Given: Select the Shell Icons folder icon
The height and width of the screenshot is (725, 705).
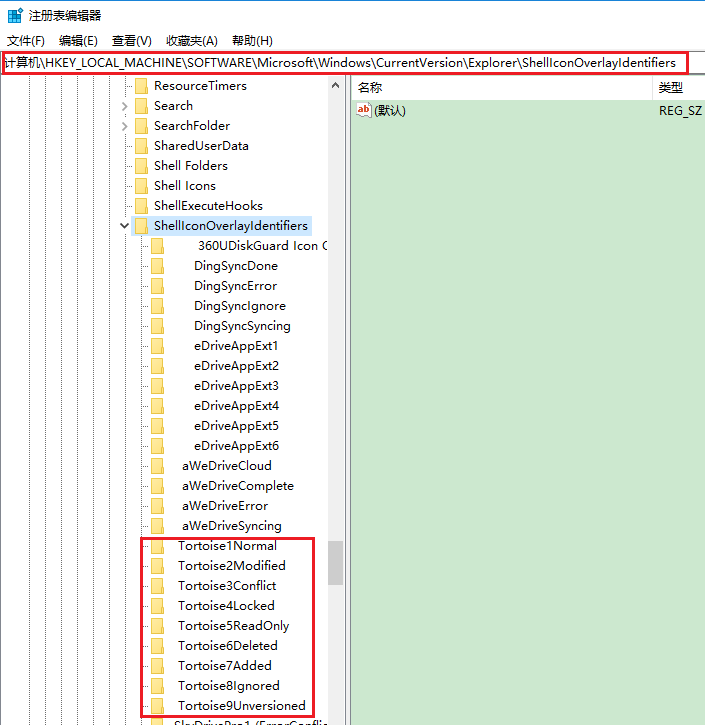Looking at the screenshot, I should (141, 186).
